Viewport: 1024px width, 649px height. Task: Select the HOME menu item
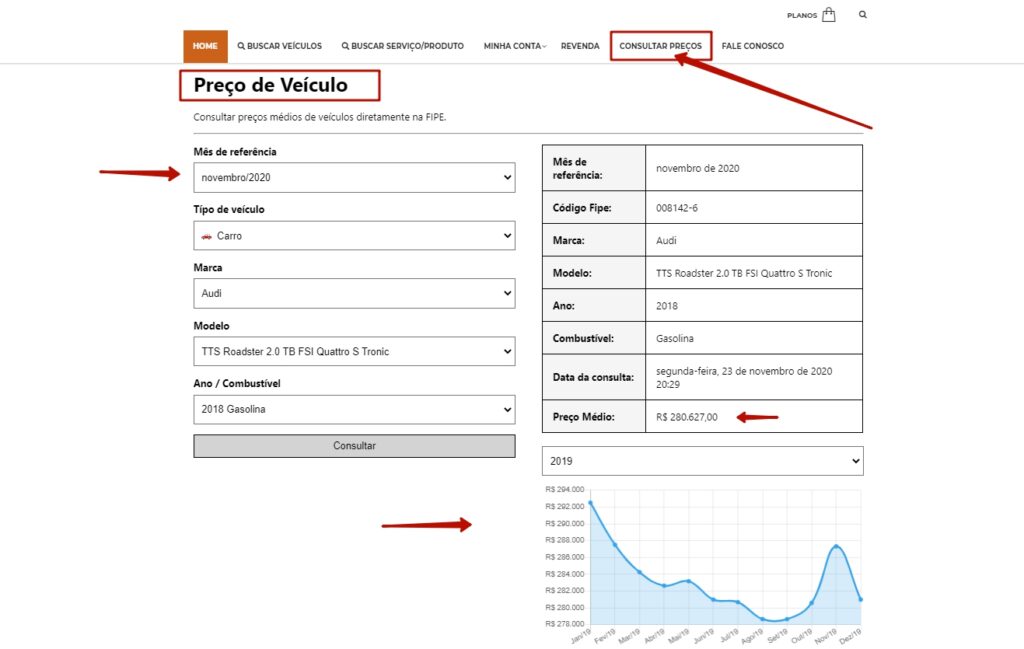(204, 45)
